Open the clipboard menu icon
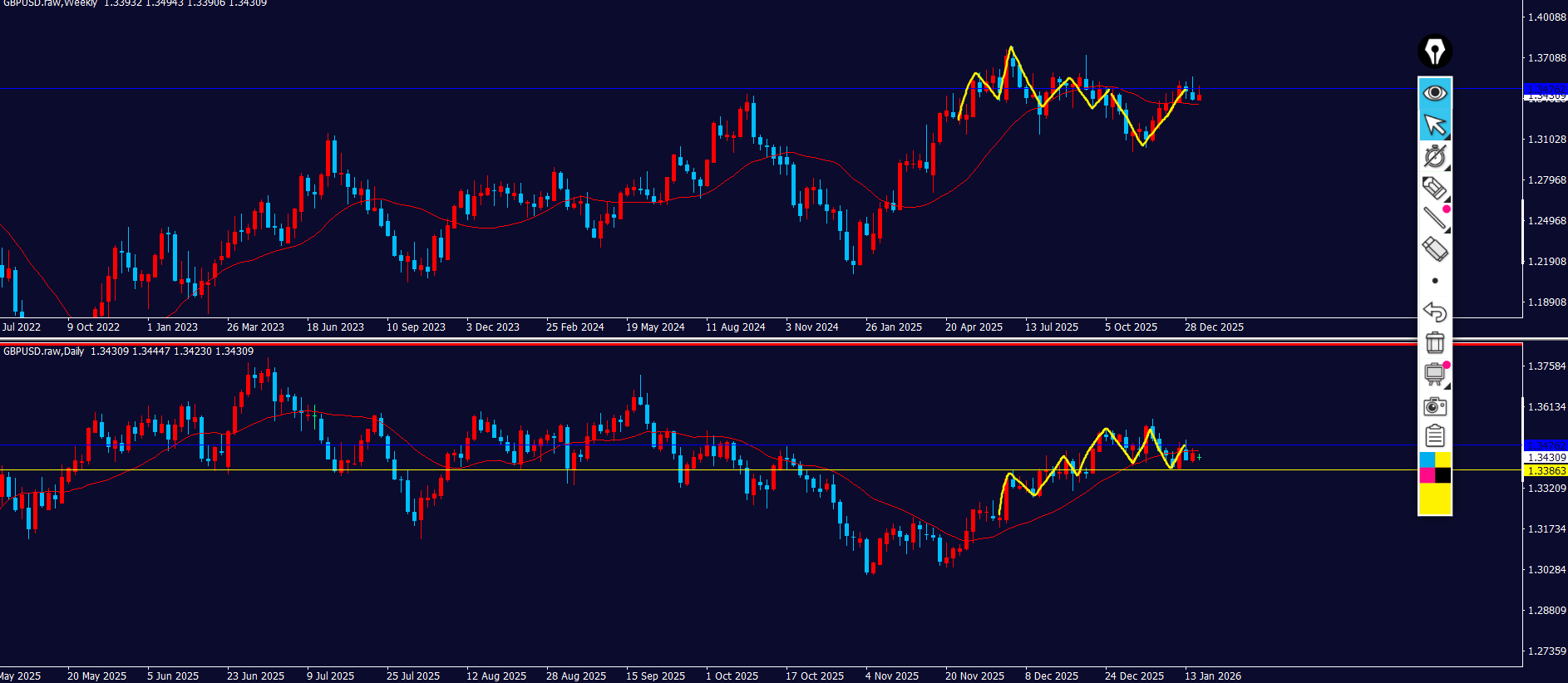 [x=1435, y=436]
